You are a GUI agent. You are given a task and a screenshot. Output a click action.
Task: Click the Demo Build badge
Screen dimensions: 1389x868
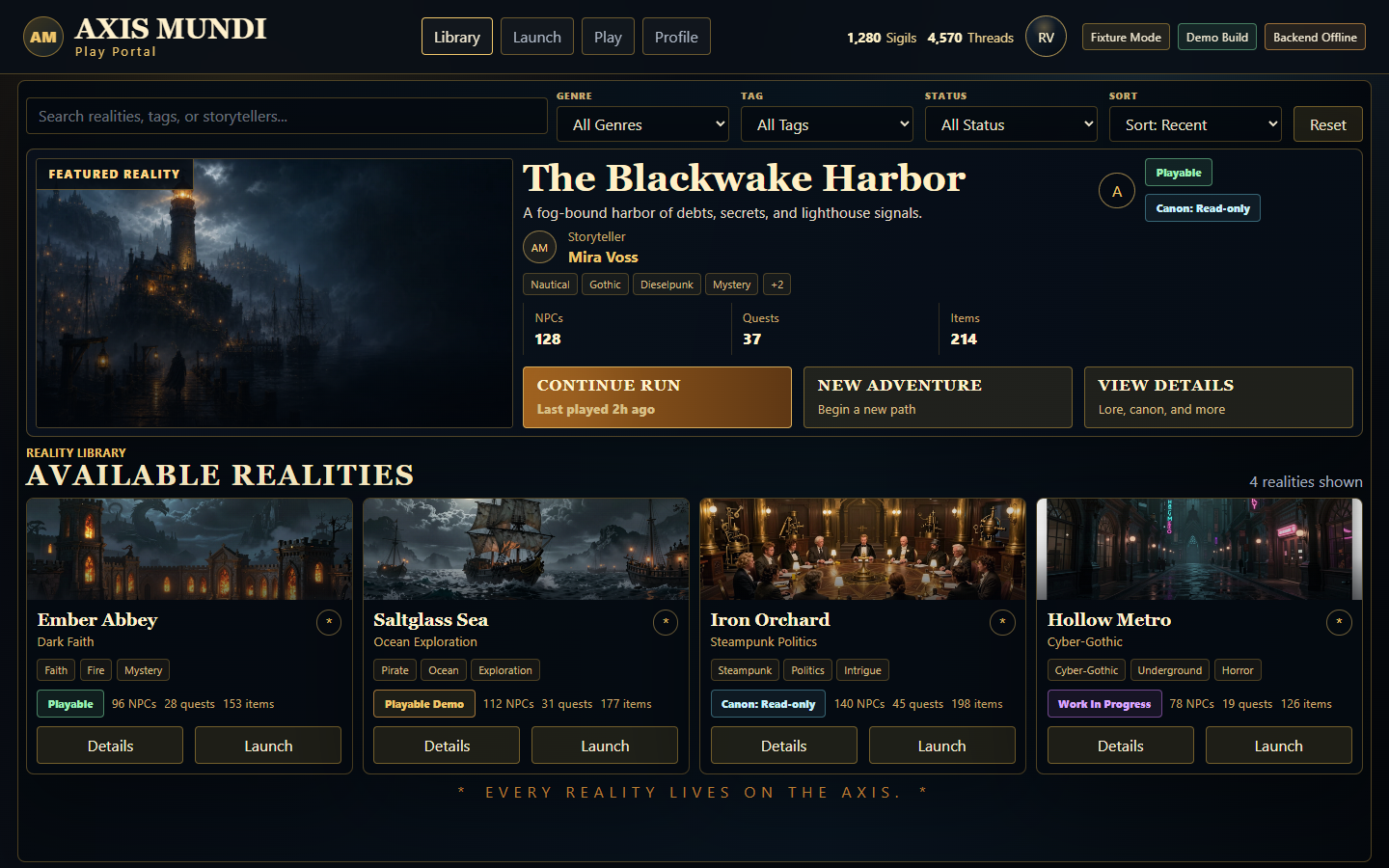coord(1217,37)
